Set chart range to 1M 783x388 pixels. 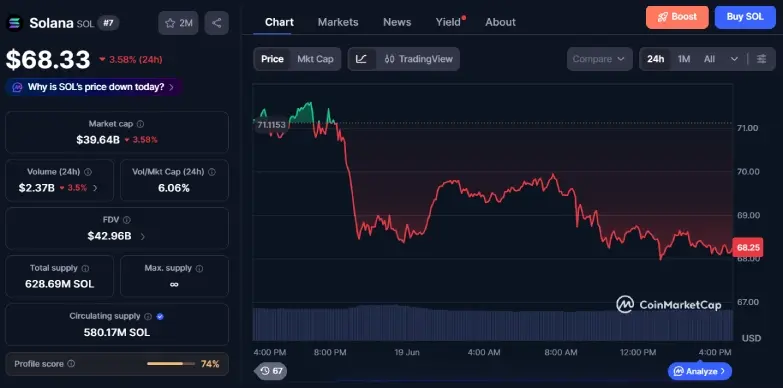pyautogui.click(x=684, y=59)
